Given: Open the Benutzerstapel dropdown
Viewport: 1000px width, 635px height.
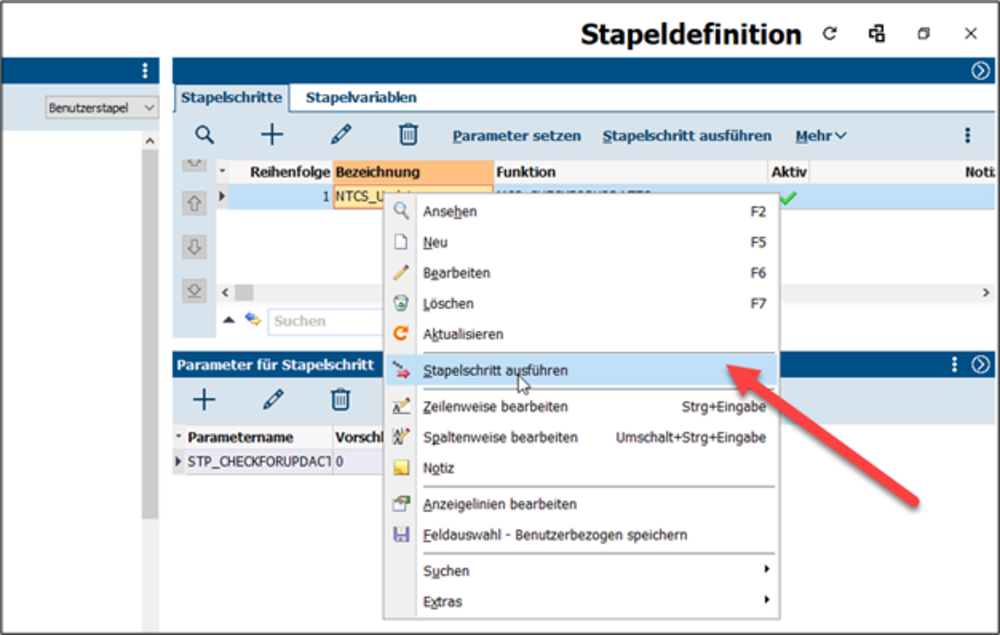Looking at the screenshot, I should (x=102, y=108).
